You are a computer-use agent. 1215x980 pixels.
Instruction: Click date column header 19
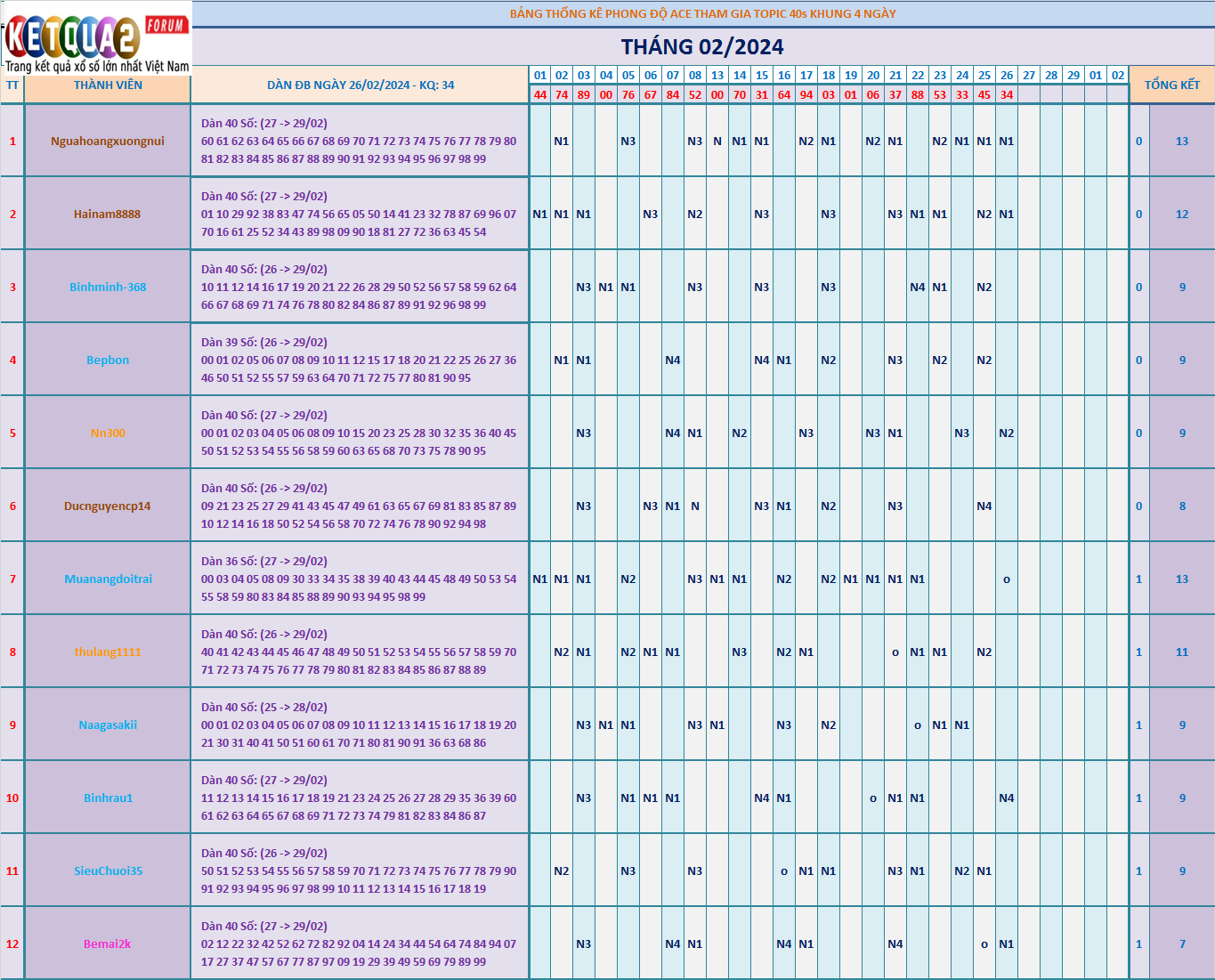(851, 76)
